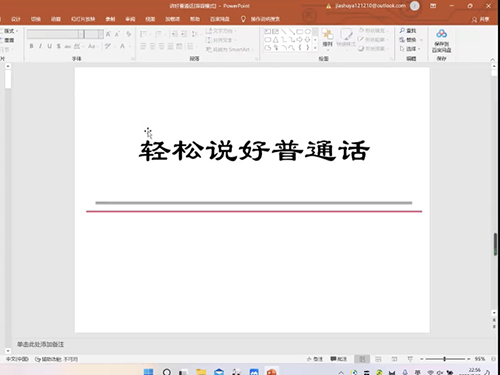Screen dimensions: 500x375
Task: Click the notes area '单击此处添加备注'
Action: [x=40, y=344]
